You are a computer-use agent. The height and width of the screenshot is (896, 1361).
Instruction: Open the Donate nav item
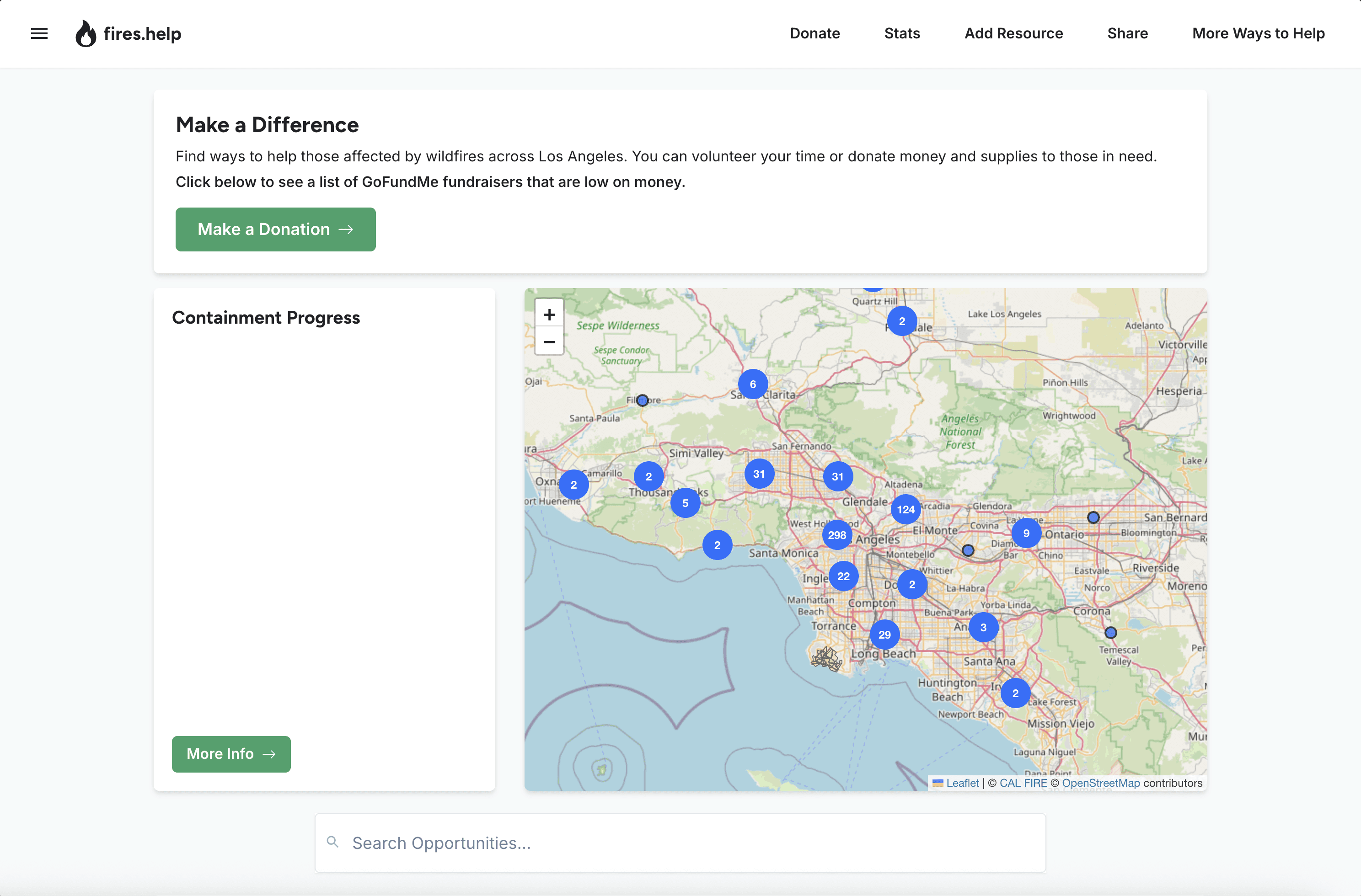tap(814, 34)
